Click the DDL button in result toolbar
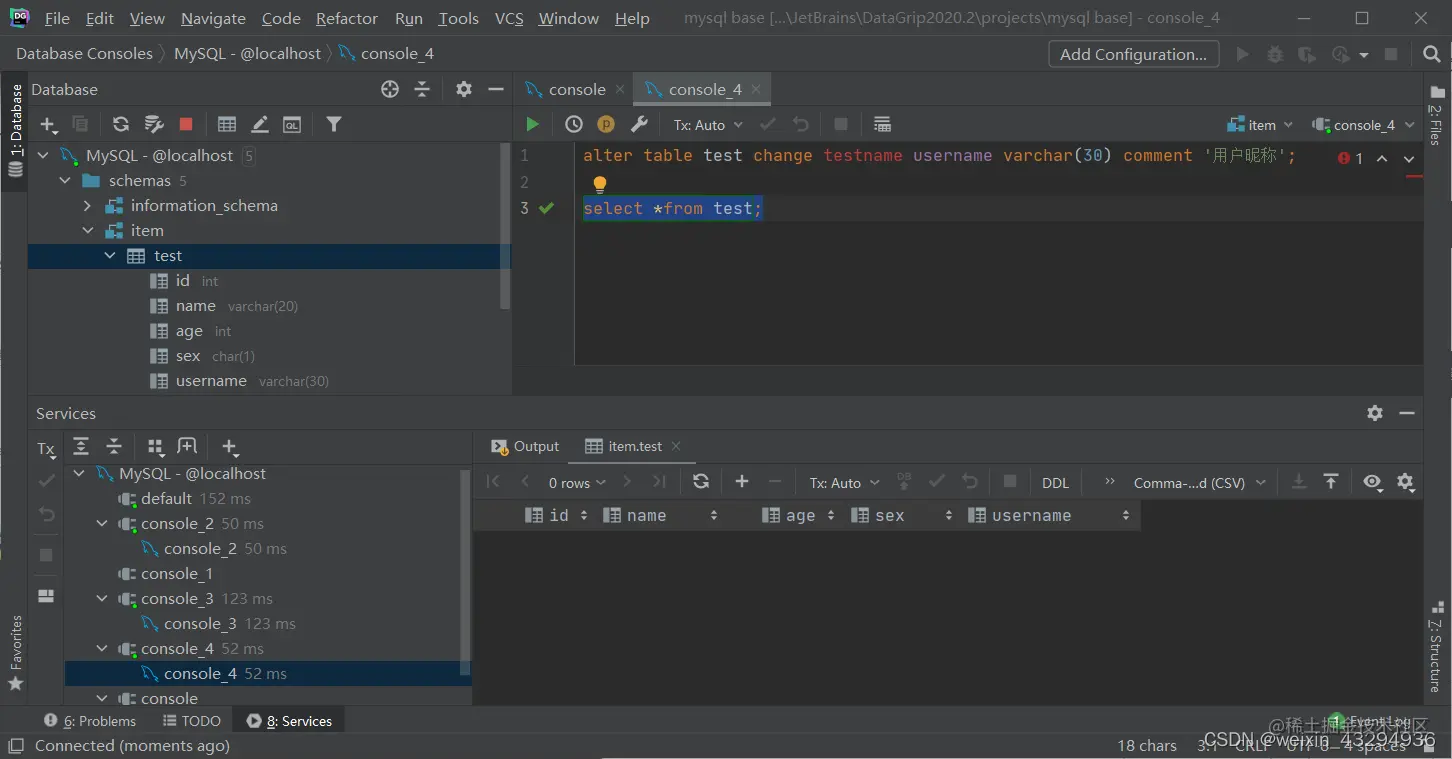 (1055, 483)
